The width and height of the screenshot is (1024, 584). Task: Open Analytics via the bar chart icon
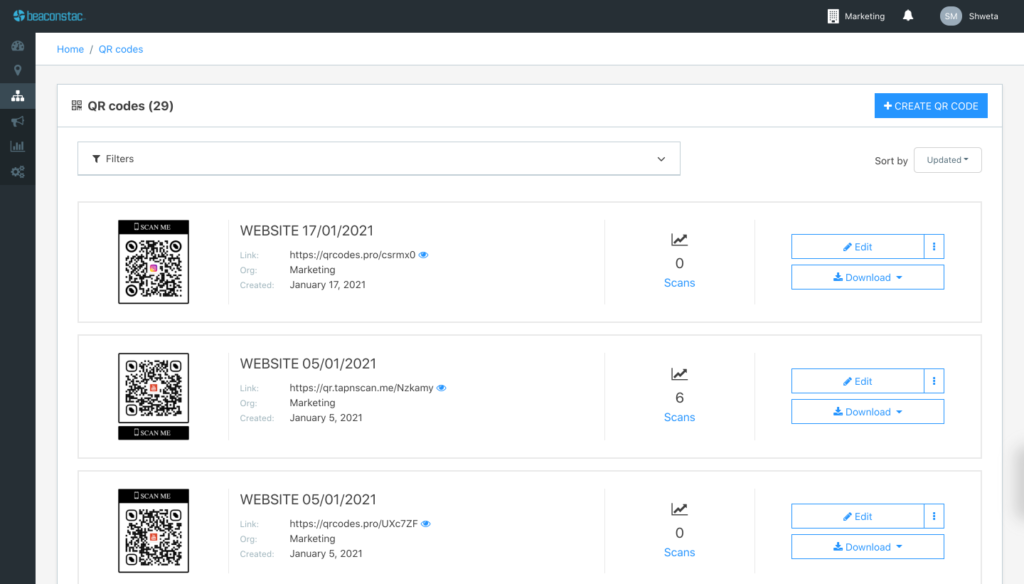click(17, 146)
